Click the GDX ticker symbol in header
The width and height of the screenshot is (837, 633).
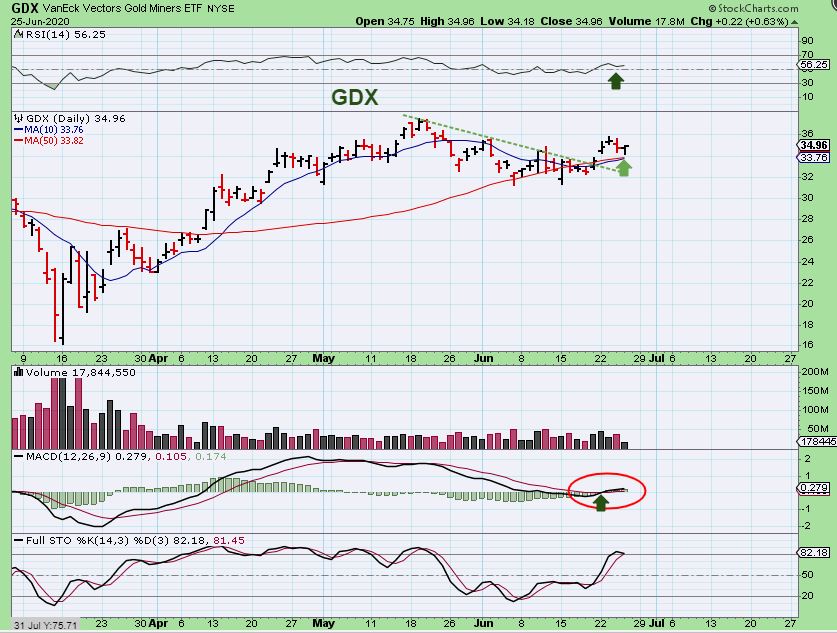[x=25, y=8]
